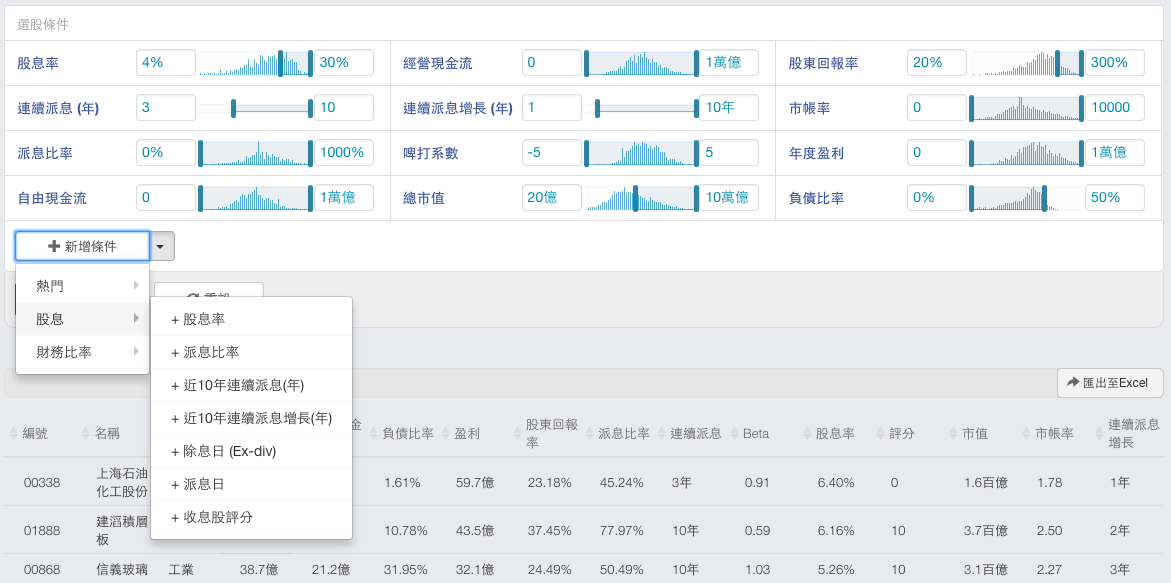Add 近10年連續派息(年) condition
The width and height of the screenshot is (1171, 583).
[x=251, y=385]
